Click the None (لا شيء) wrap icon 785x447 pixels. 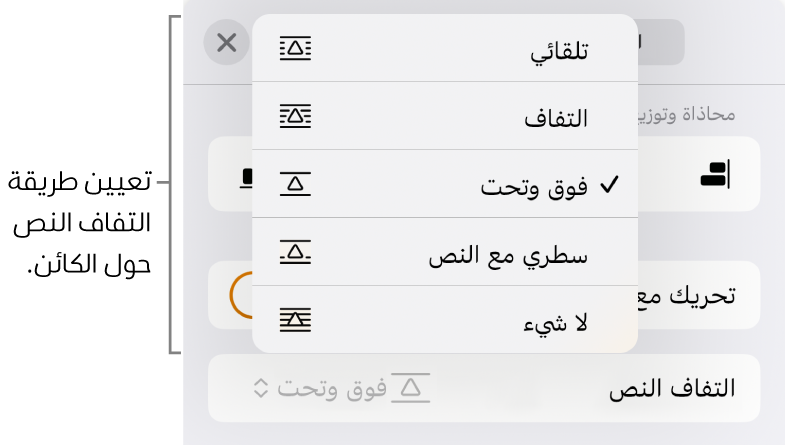click(296, 320)
